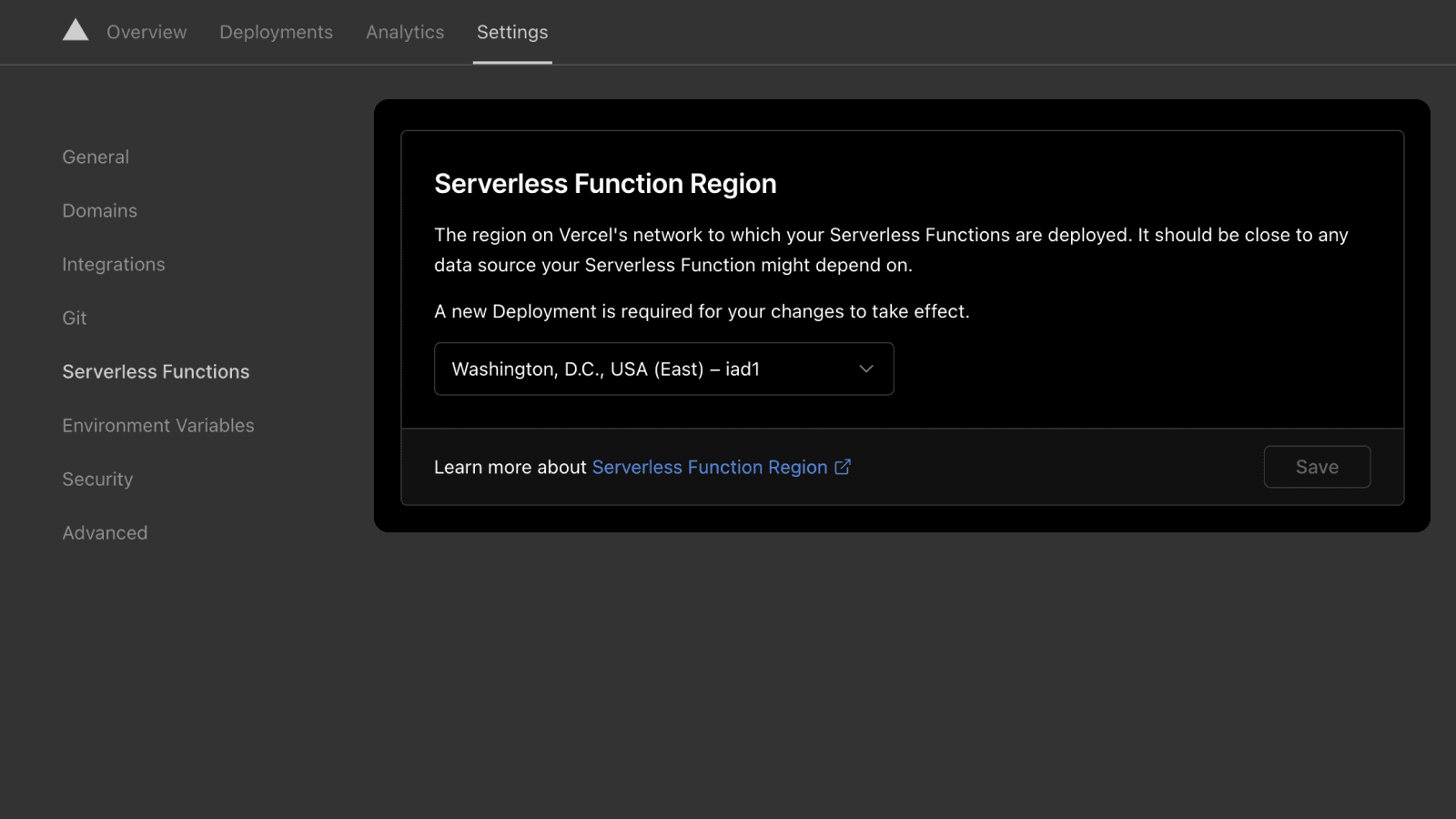The height and width of the screenshot is (819, 1456).
Task: Click the chevron arrow in region selector
Action: click(865, 369)
